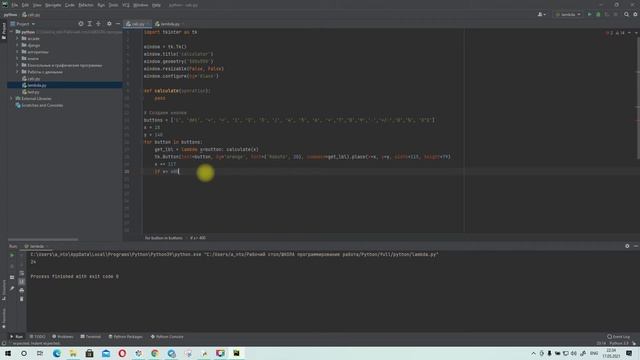Screen dimensions: 640x360
Task: Click the Expand All icon in Project panel
Action: 90,24
